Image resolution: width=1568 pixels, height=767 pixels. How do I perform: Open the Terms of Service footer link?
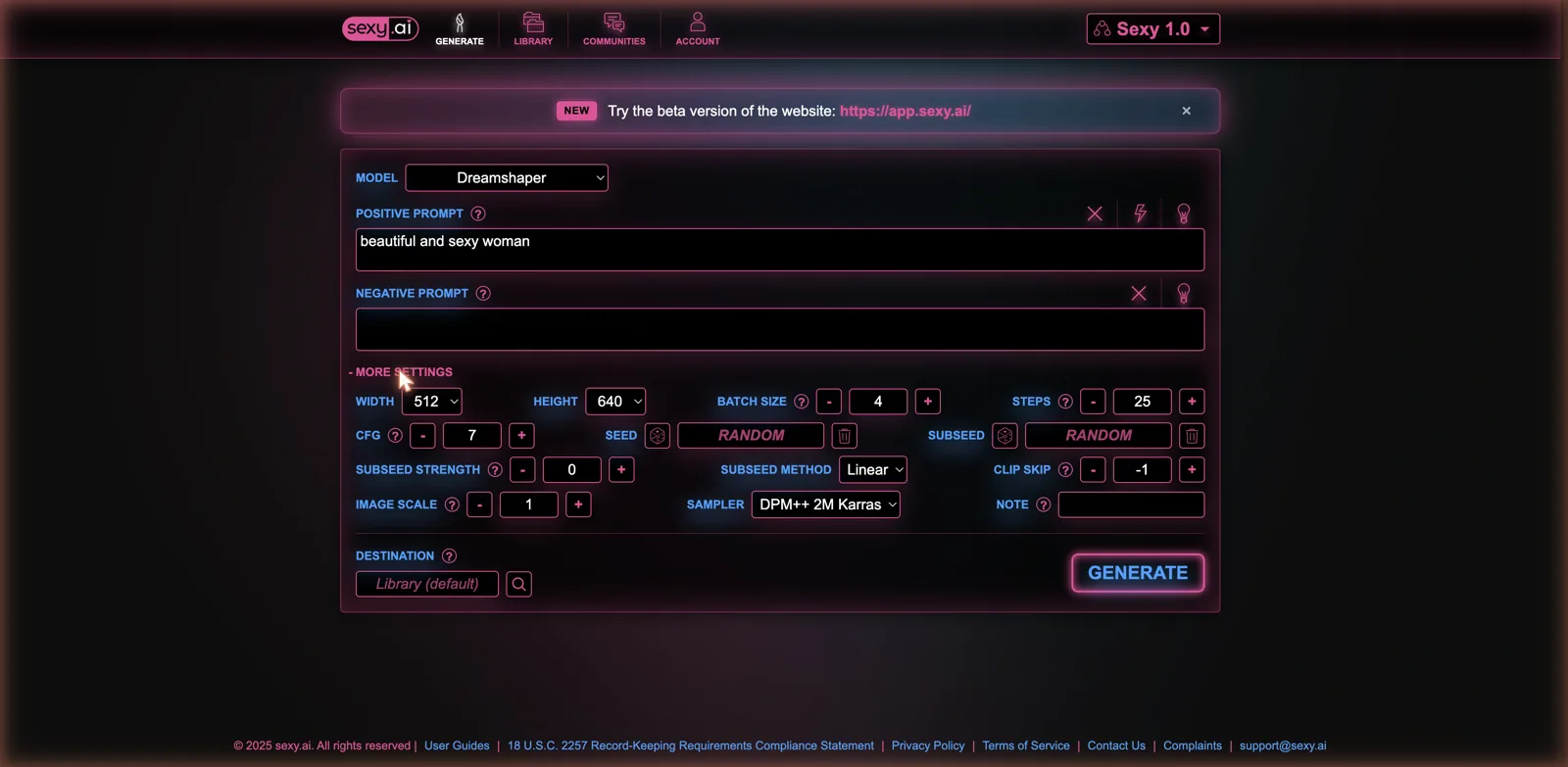point(1026,745)
